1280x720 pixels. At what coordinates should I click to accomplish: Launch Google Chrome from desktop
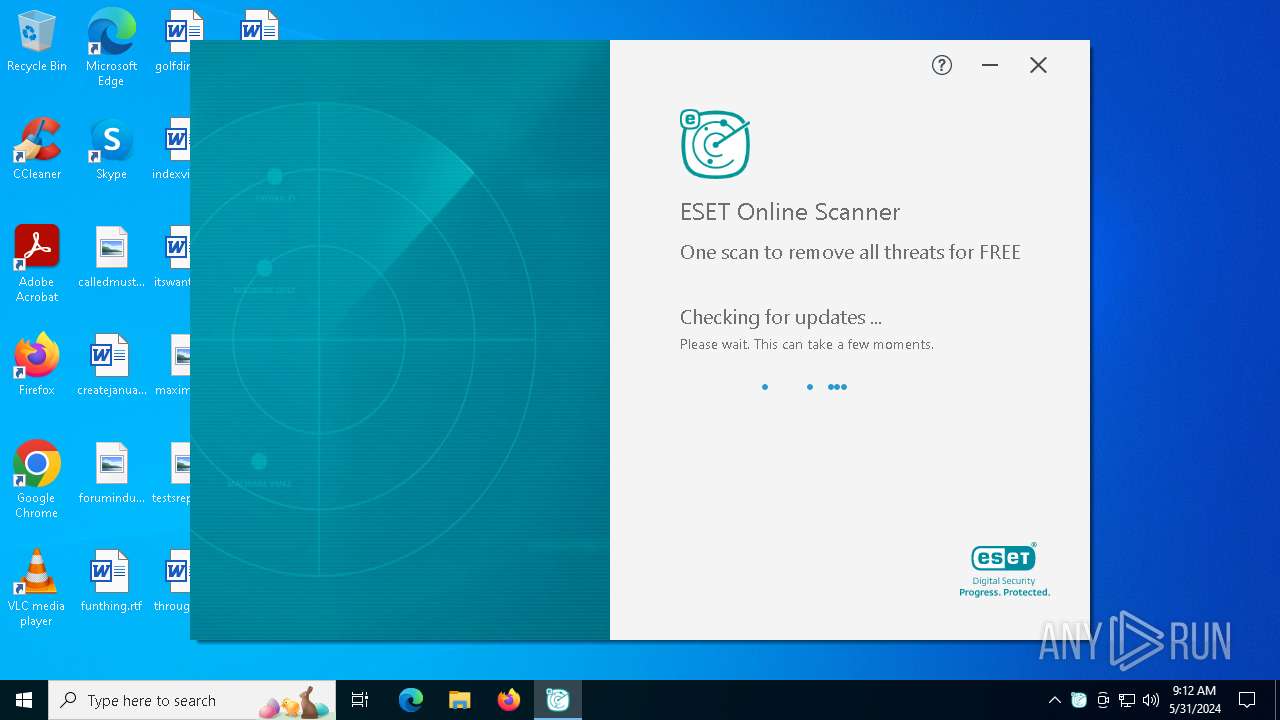click(37, 480)
